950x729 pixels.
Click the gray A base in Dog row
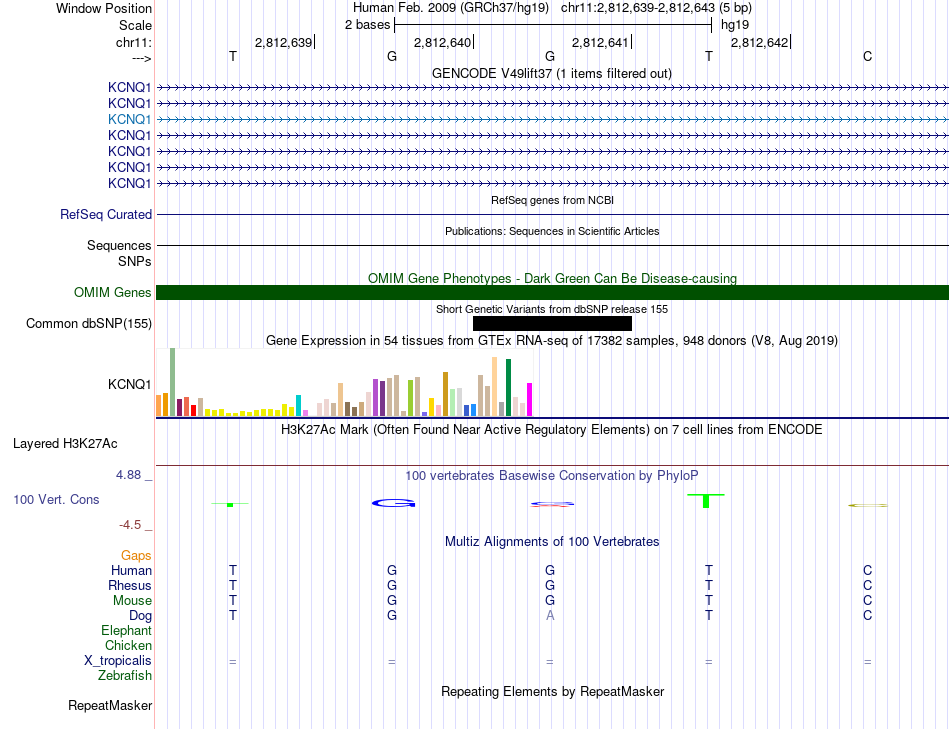[x=550, y=616]
